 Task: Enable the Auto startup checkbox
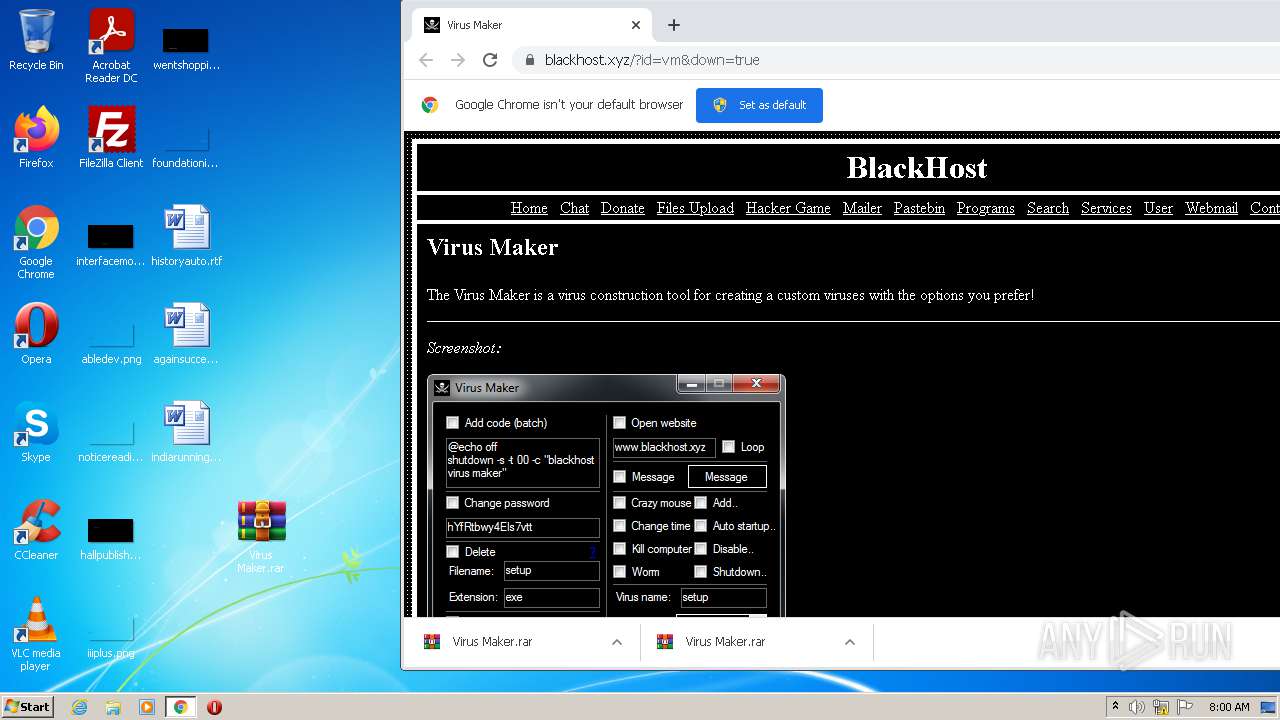click(701, 526)
